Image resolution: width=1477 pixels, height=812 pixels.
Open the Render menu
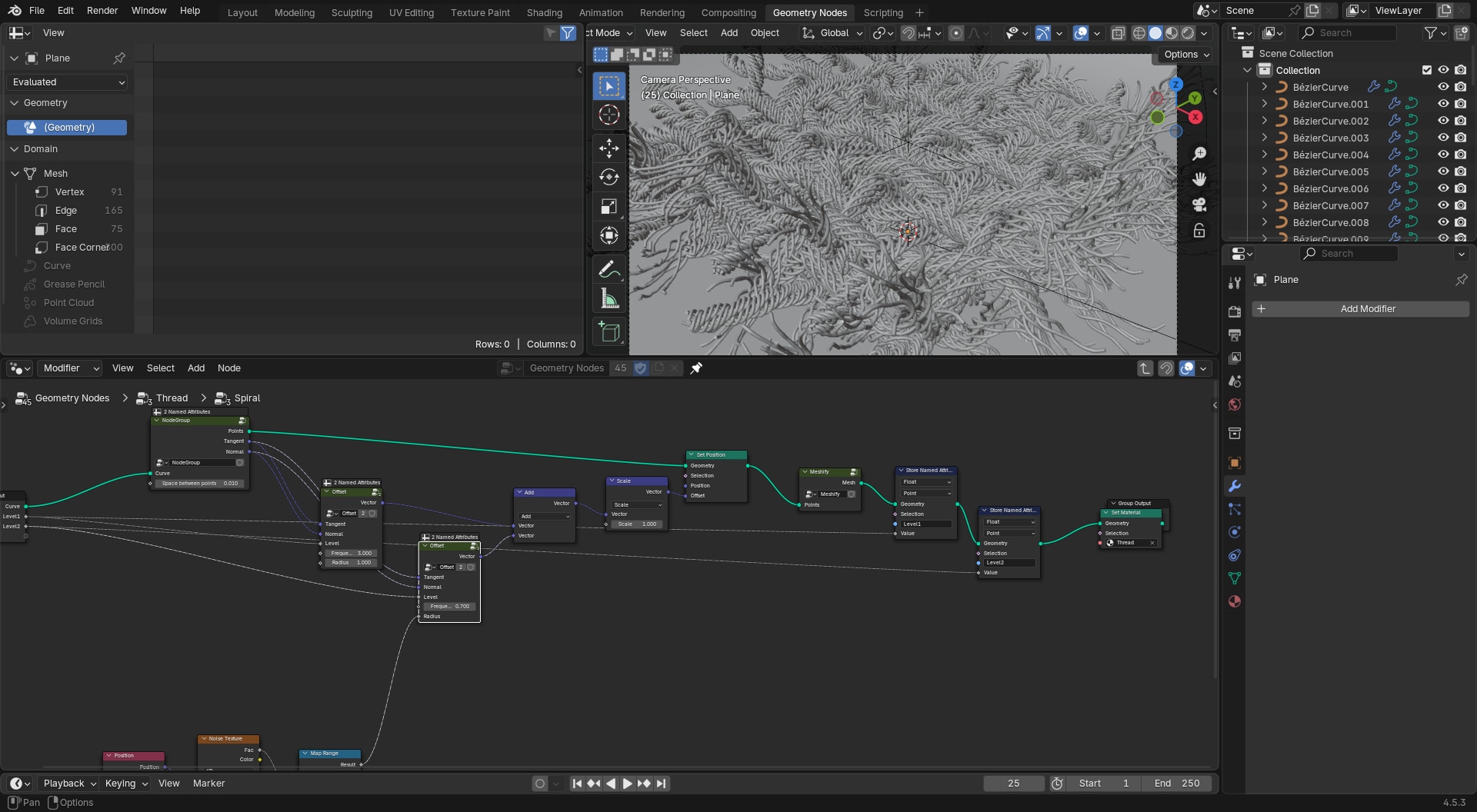[x=102, y=11]
